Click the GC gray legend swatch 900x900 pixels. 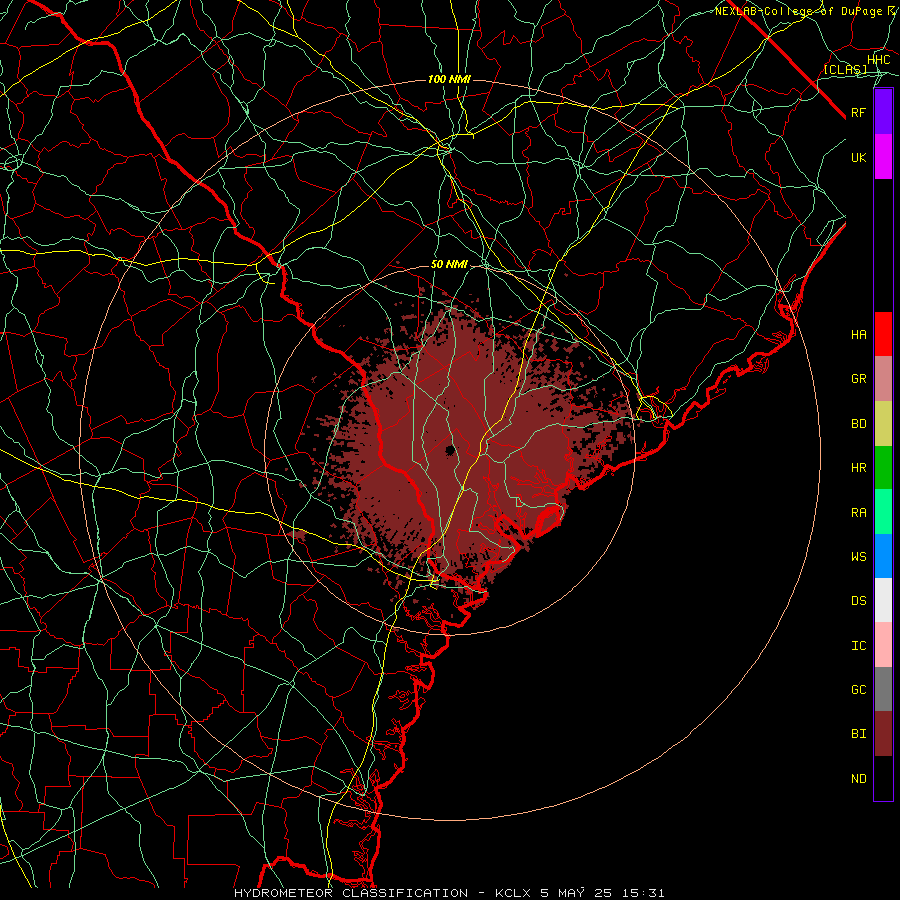click(883, 689)
